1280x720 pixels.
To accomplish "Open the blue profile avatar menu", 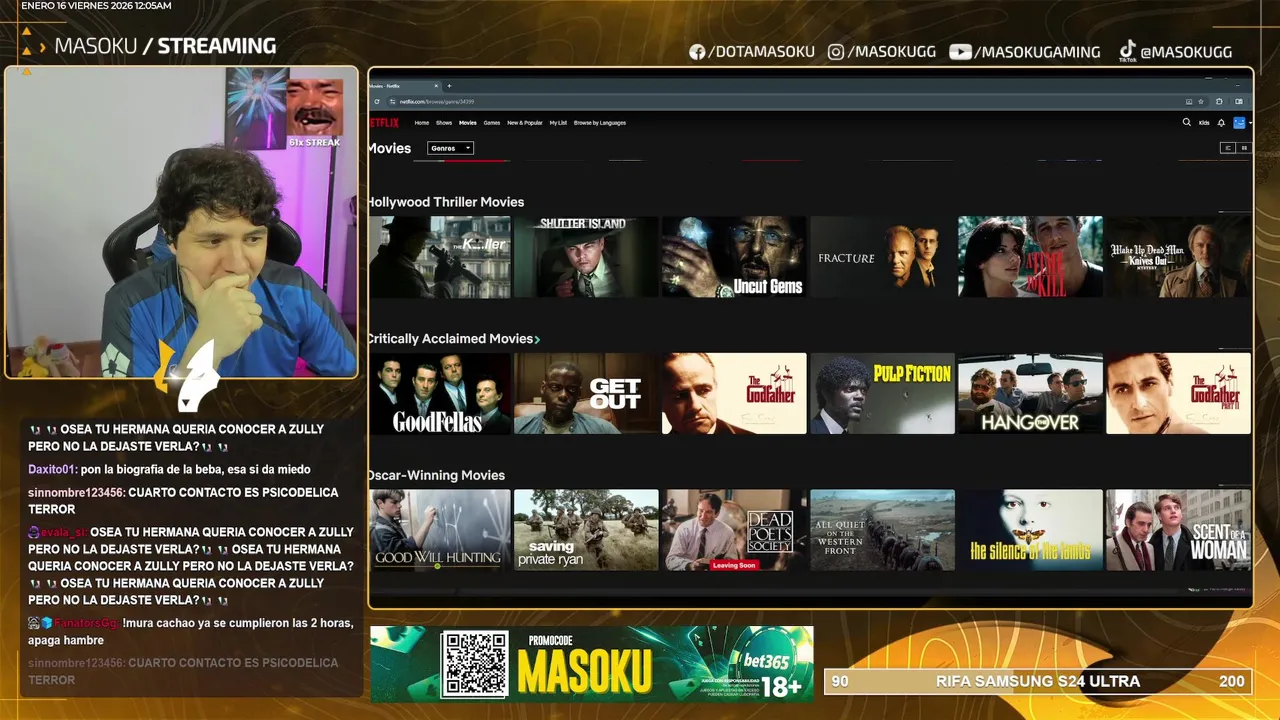I will click(1239, 123).
